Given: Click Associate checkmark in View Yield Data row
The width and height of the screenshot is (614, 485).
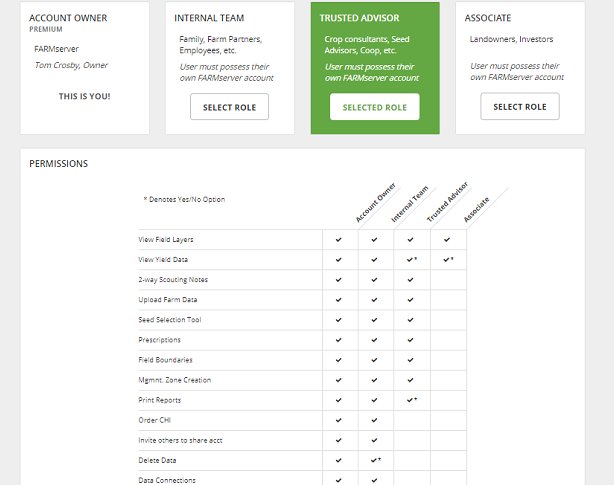Looking at the screenshot, I should tap(448, 260).
